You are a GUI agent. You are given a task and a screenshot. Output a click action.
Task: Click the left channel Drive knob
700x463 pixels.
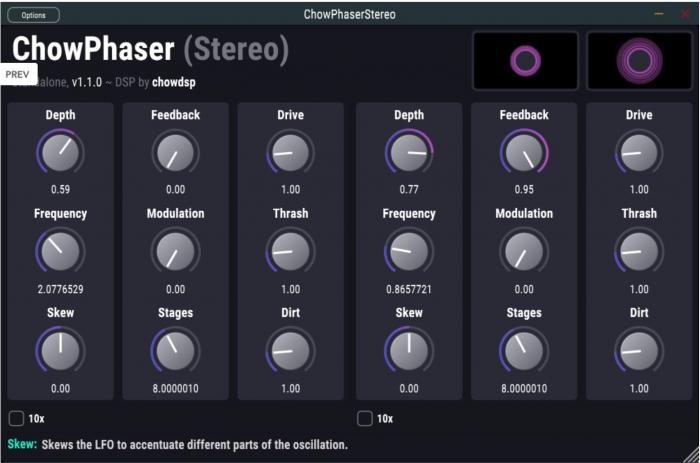[x=290, y=153]
